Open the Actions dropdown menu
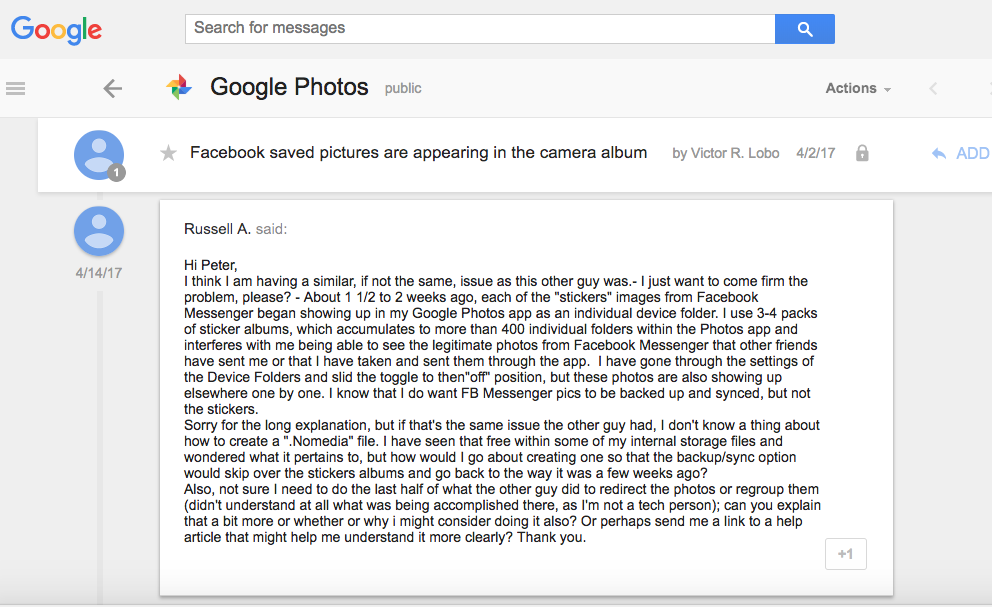The width and height of the screenshot is (992, 607). tap(857, 88)
